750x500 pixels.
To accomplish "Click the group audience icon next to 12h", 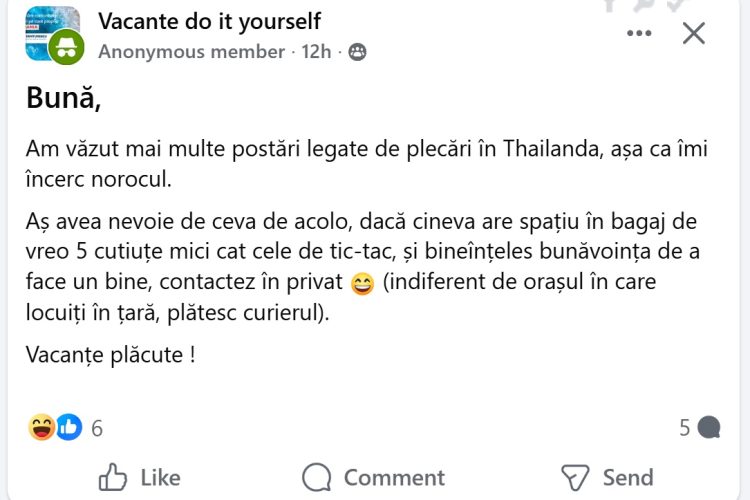I will pyautogui.click(x=357, y=51).
